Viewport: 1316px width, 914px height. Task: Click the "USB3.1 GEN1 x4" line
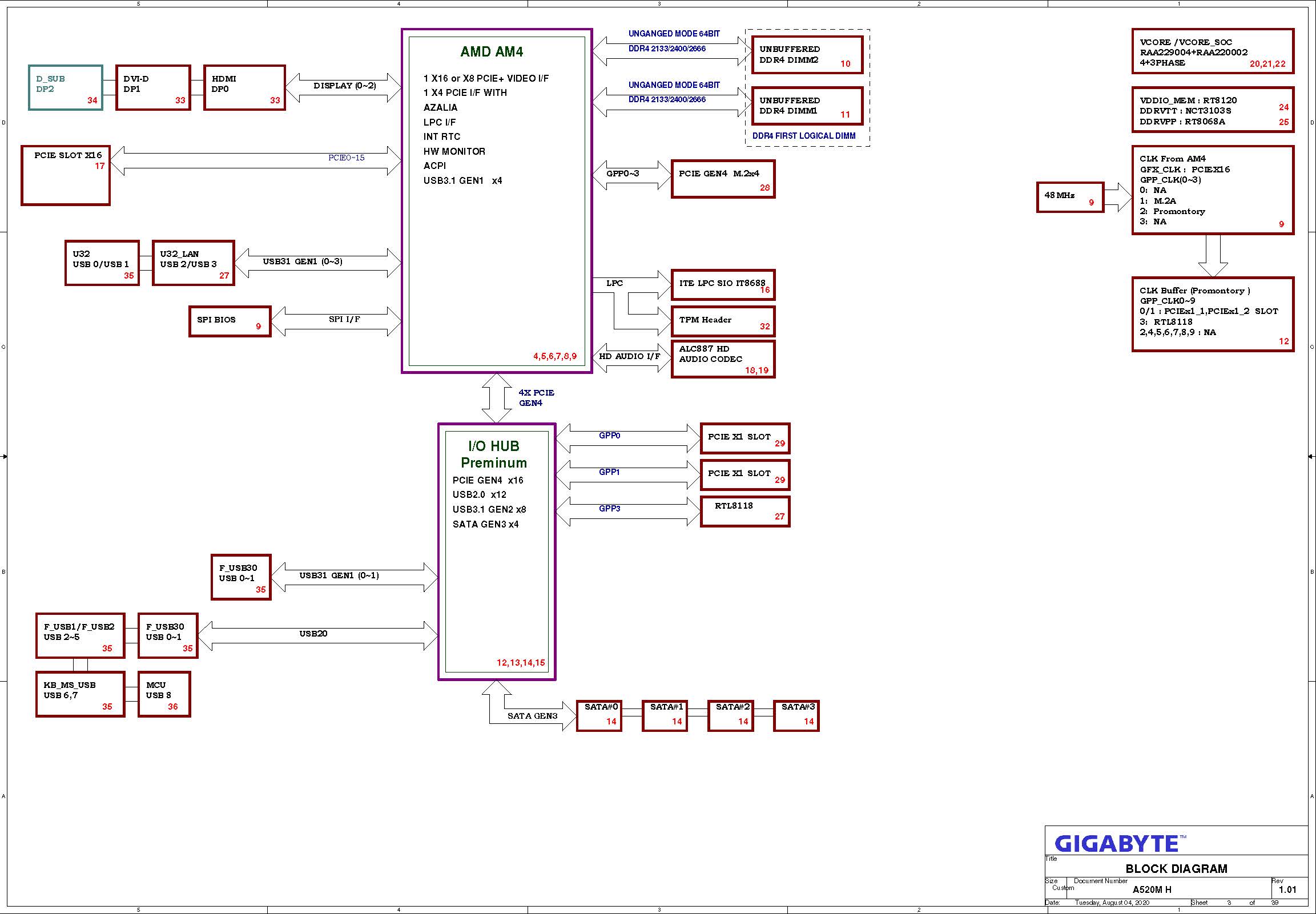pos(462,180)
